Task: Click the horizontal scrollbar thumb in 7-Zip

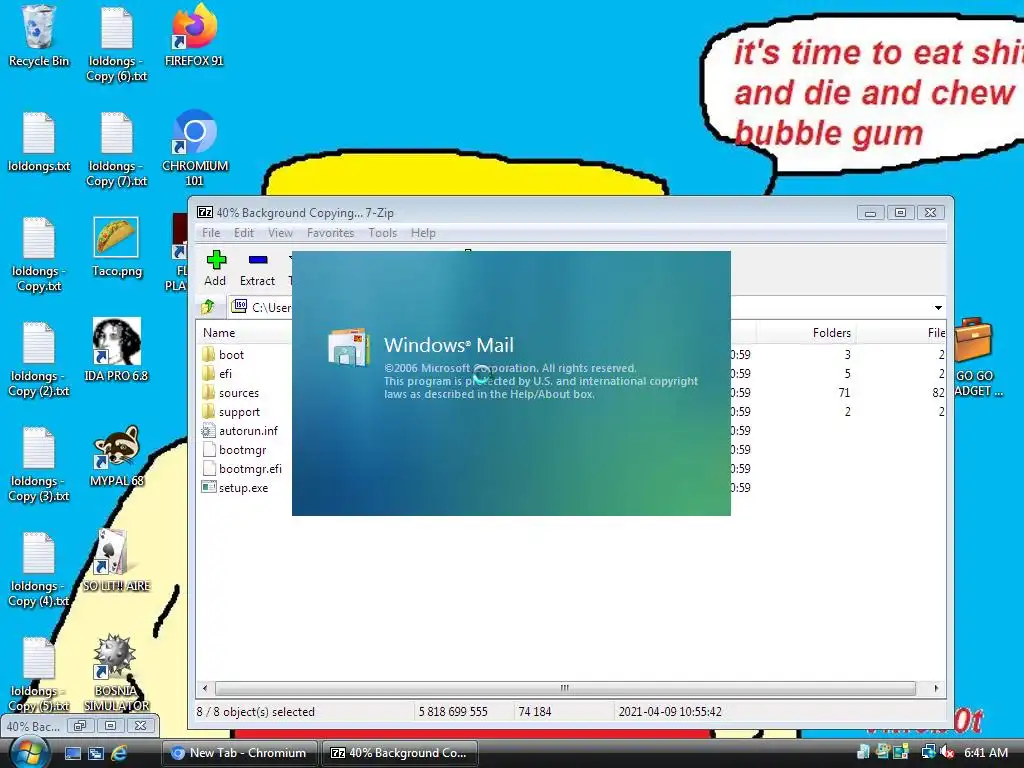Action: (x=565, y=688)
